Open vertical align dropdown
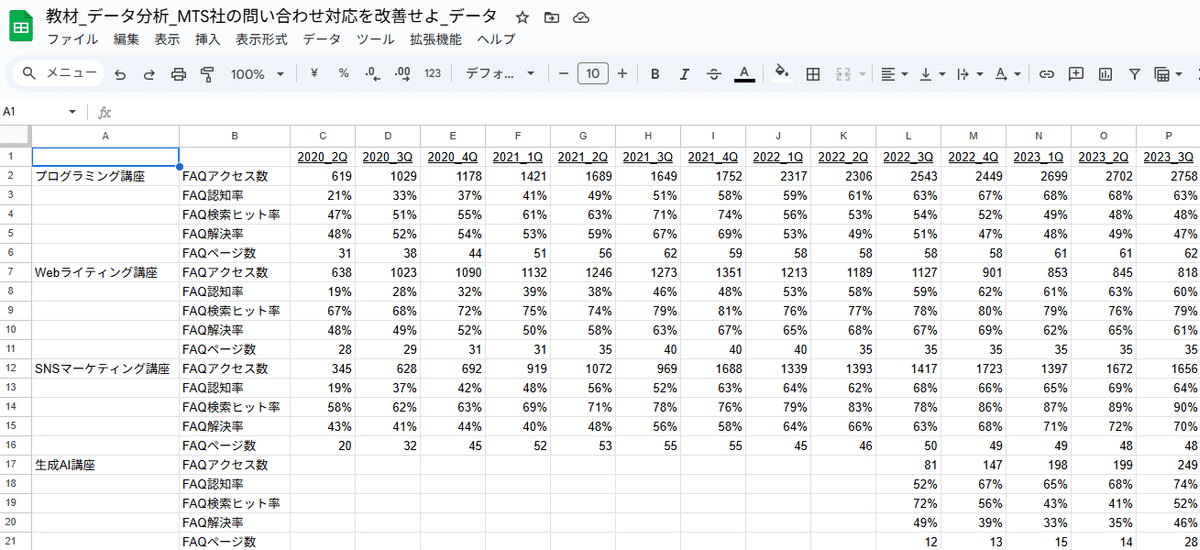Viewport: 1200px width, 550px height. (931, 74)
